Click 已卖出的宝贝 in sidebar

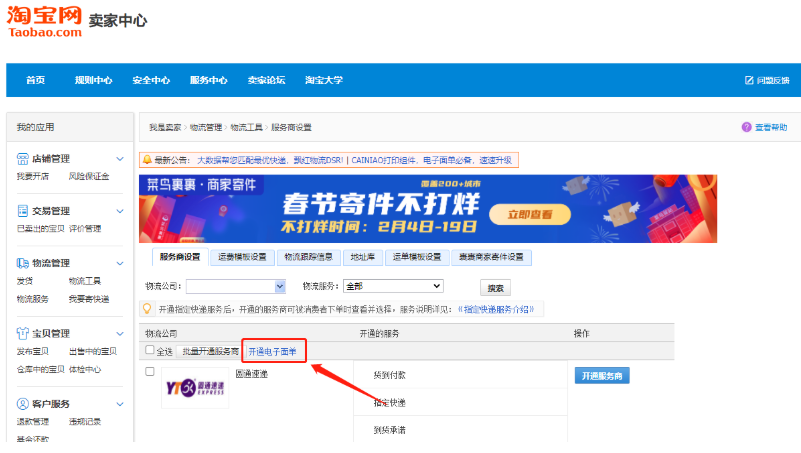point(40,229)
